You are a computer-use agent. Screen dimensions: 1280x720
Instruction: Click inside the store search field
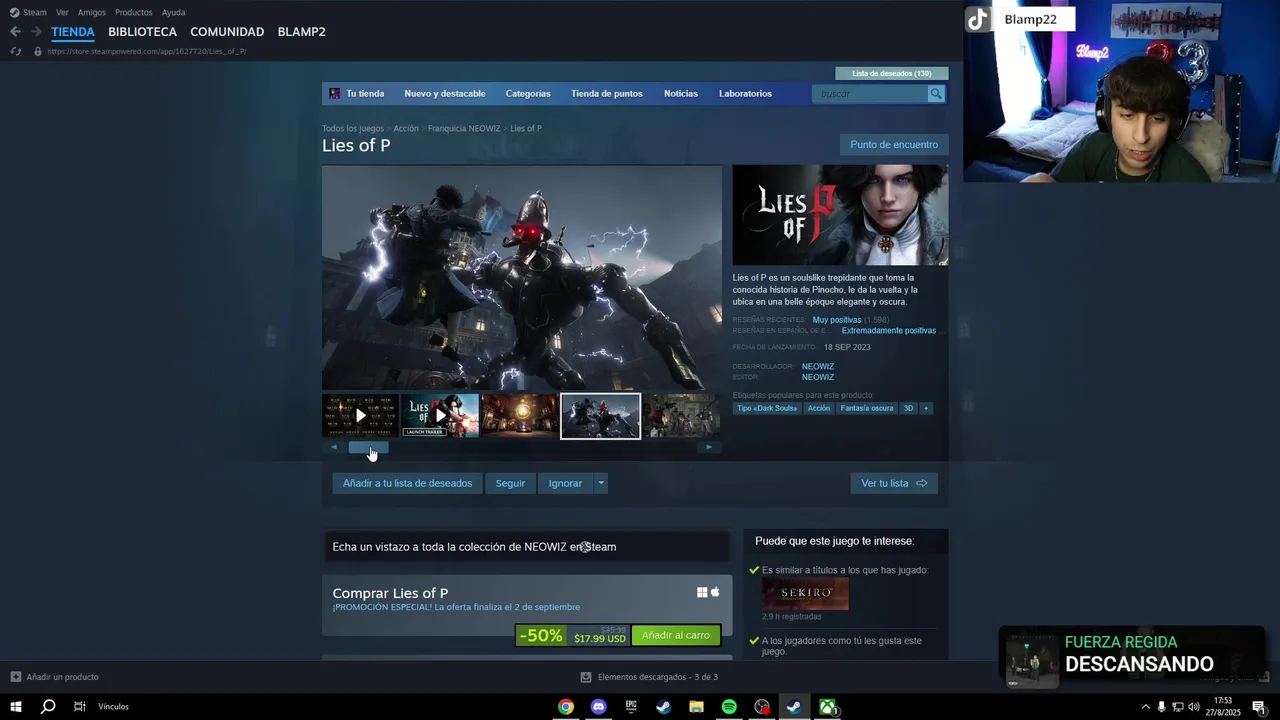tap(871, 94)
